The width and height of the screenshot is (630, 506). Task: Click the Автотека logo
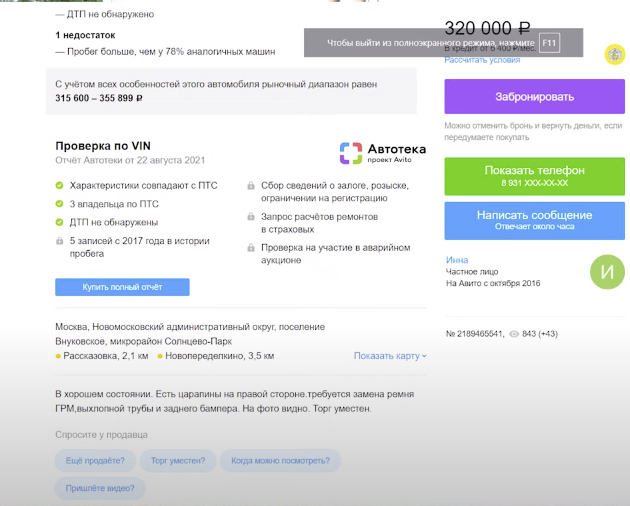coord(382,153)
